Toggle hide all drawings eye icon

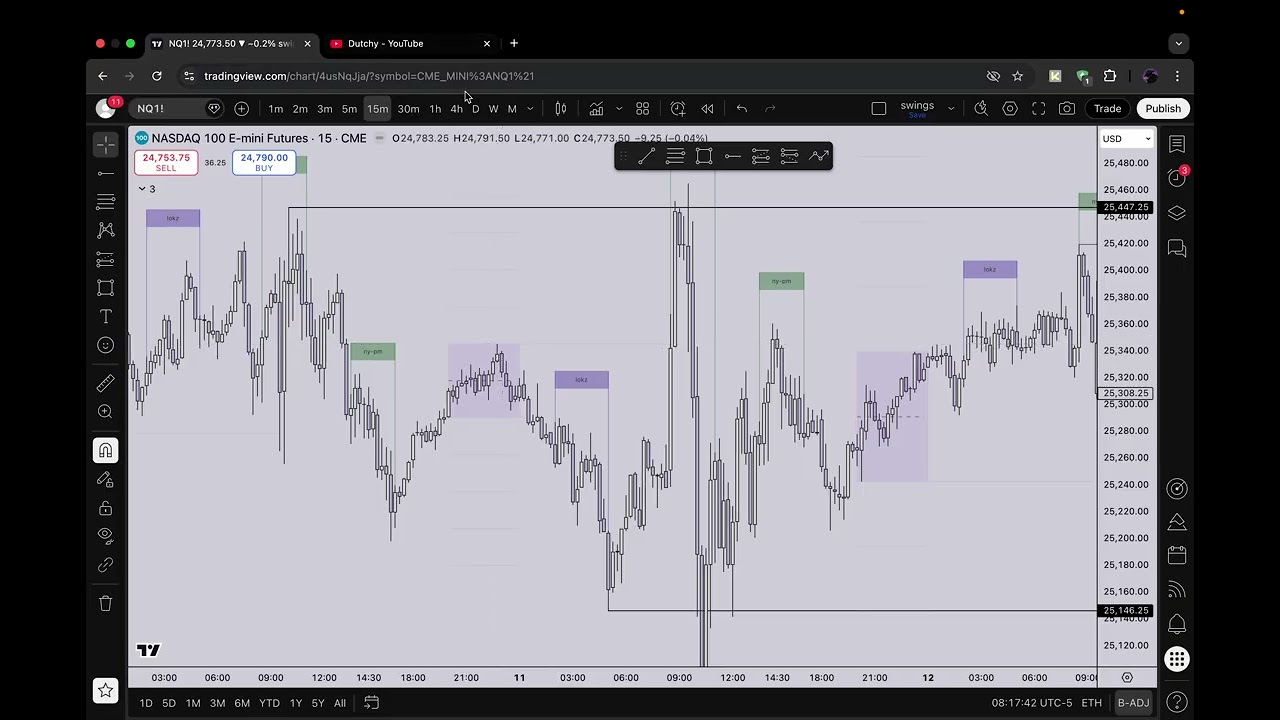pos(105,536)
